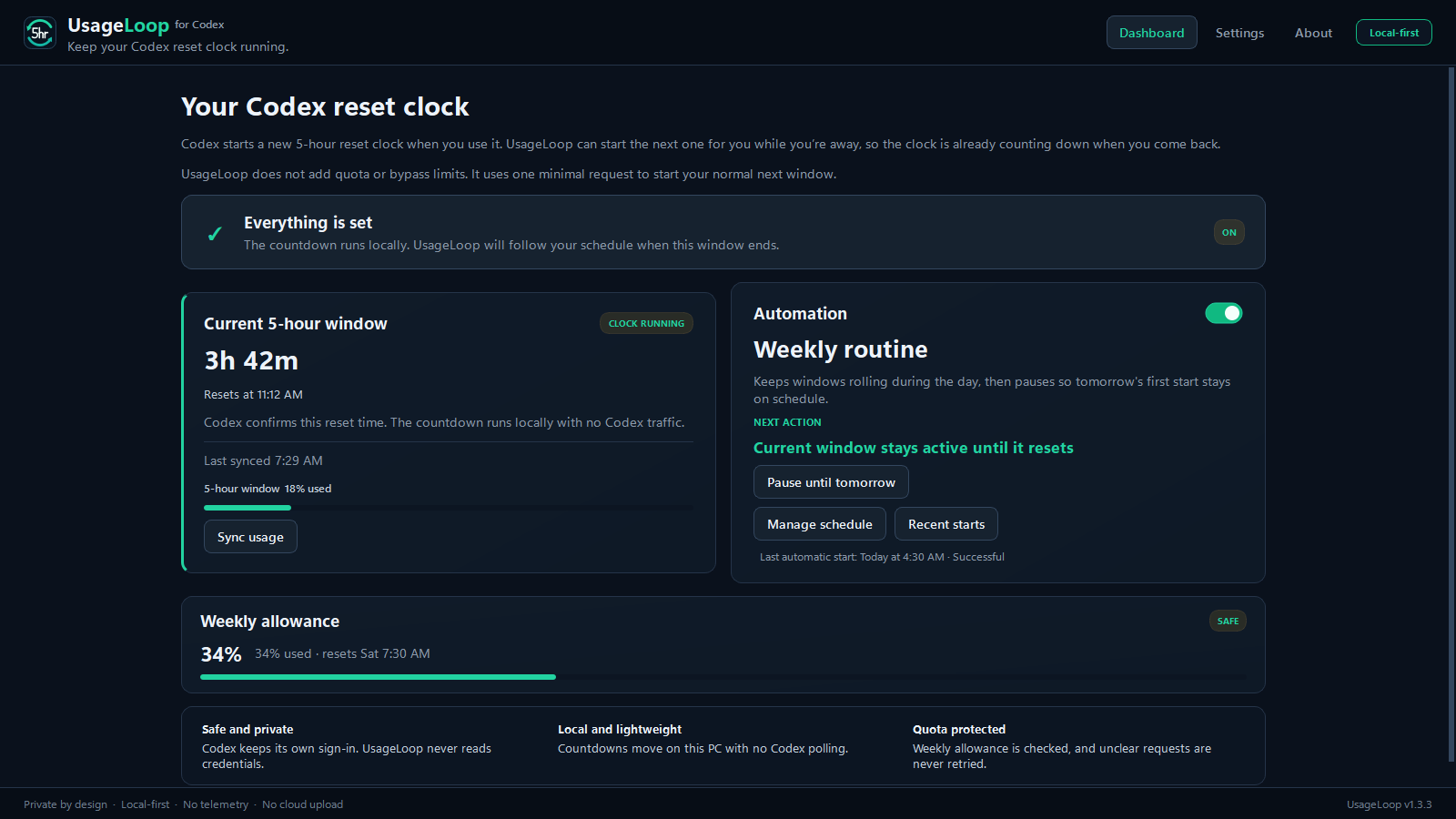
Task: Click the 5-hour window usage bar
Action: (449, 508)
